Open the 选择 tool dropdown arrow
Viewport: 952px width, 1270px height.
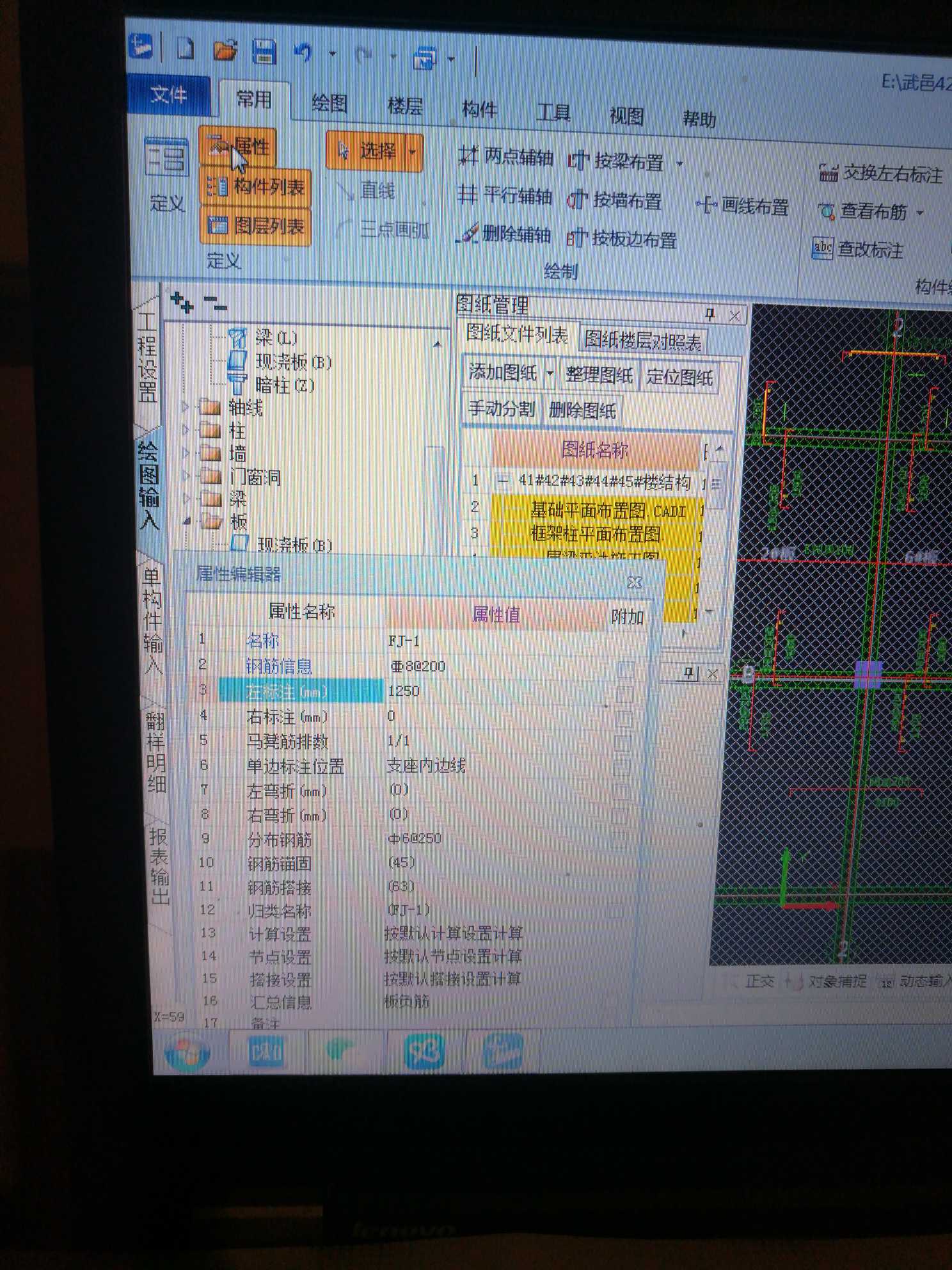click(413, 152)
